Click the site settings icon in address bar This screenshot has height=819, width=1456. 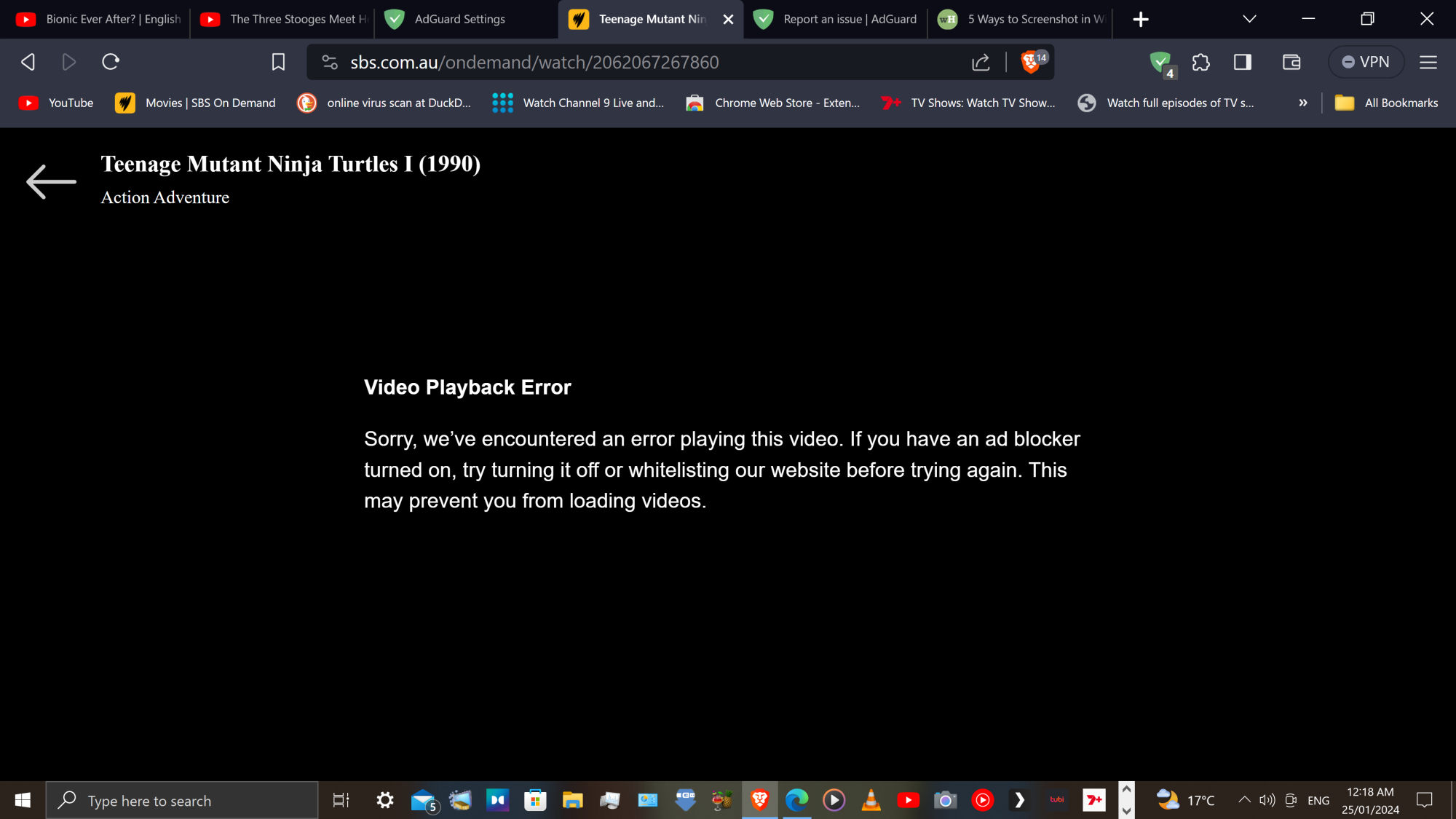pos(330,63)
